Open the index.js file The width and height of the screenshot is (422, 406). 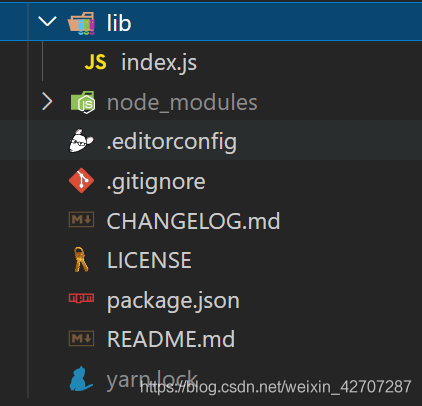point(159,63)
